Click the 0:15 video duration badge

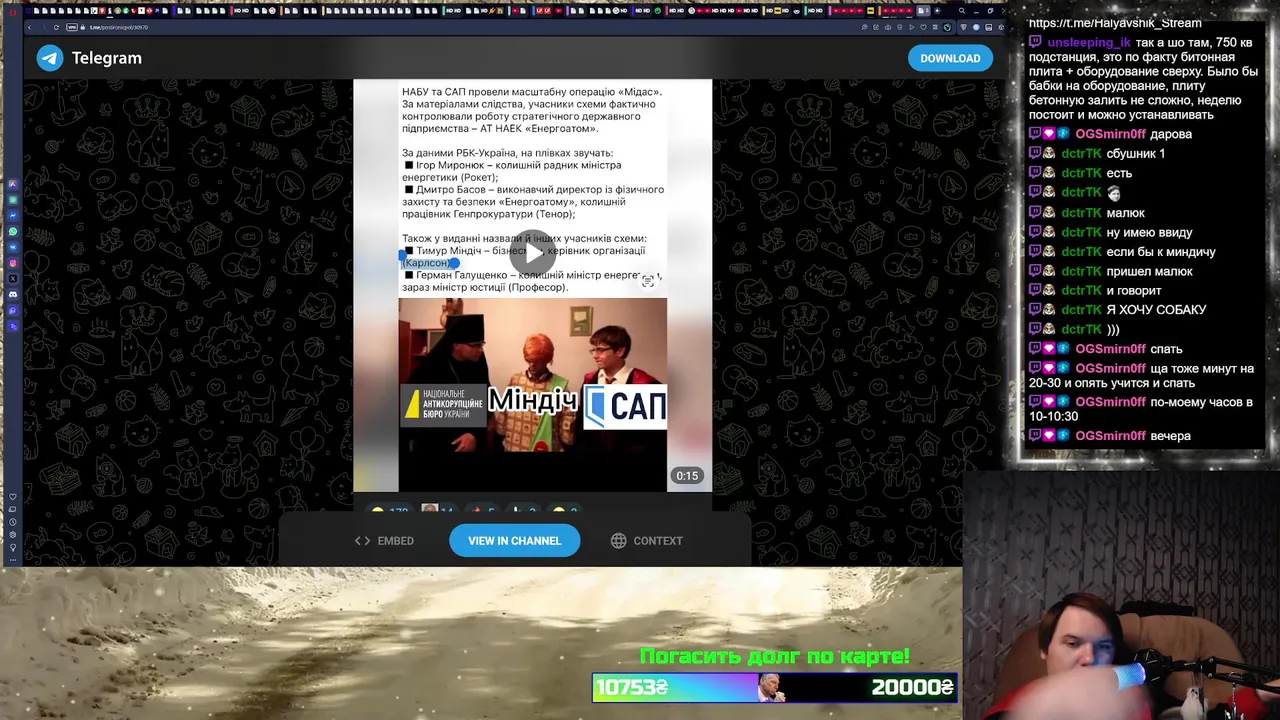point(687,476)
